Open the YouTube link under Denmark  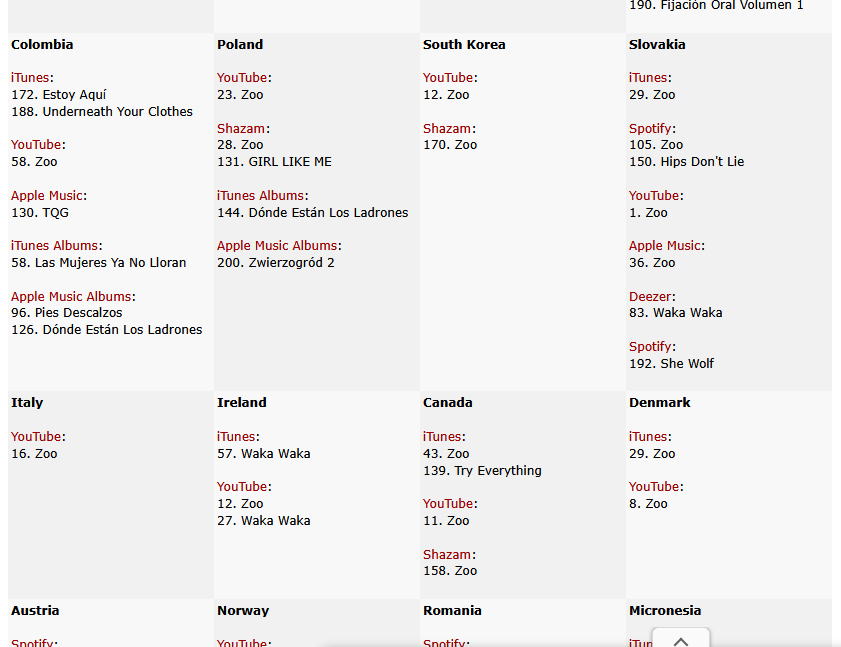pyautogui.click(x=654, y=487)
